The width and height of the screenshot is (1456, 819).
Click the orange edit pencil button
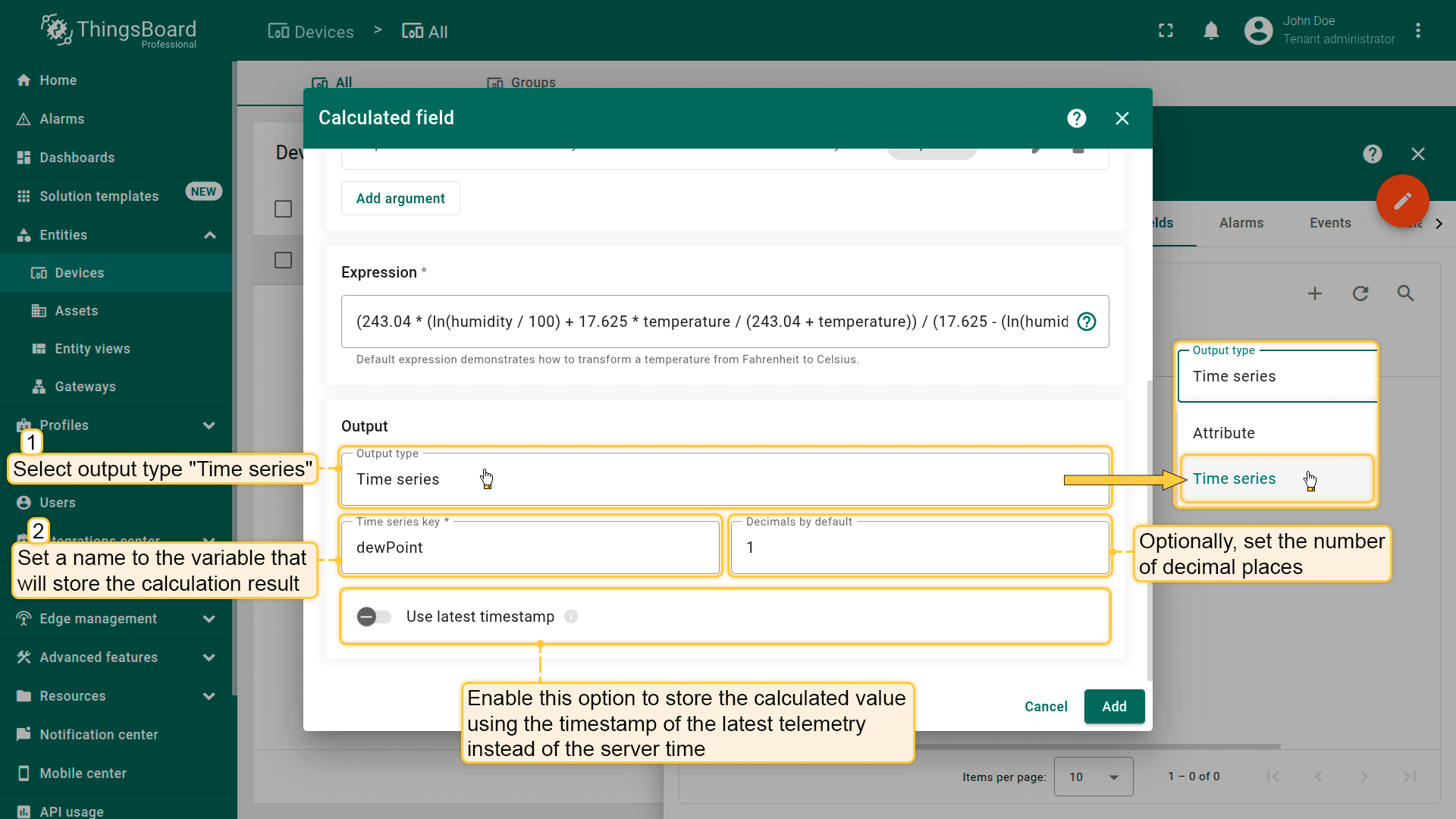pyautogui.click(x=1402, y=201)
